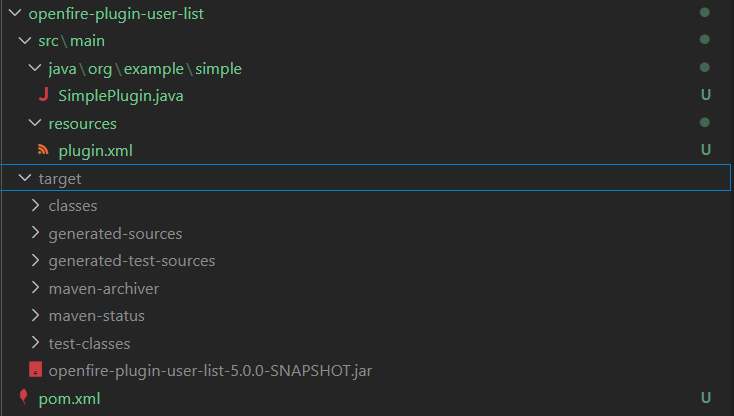Click the git status dot on resources folder
The image size is (734, 416).
pyautogui.click(x=705, y=123)
